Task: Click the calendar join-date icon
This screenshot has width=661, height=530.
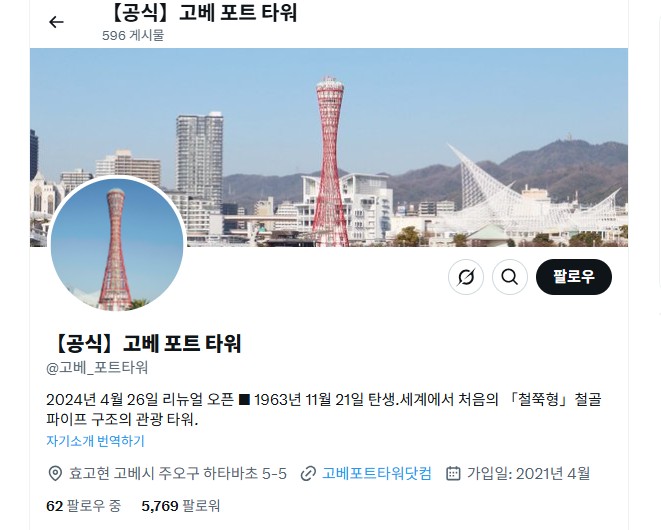Action: (453, 474)
